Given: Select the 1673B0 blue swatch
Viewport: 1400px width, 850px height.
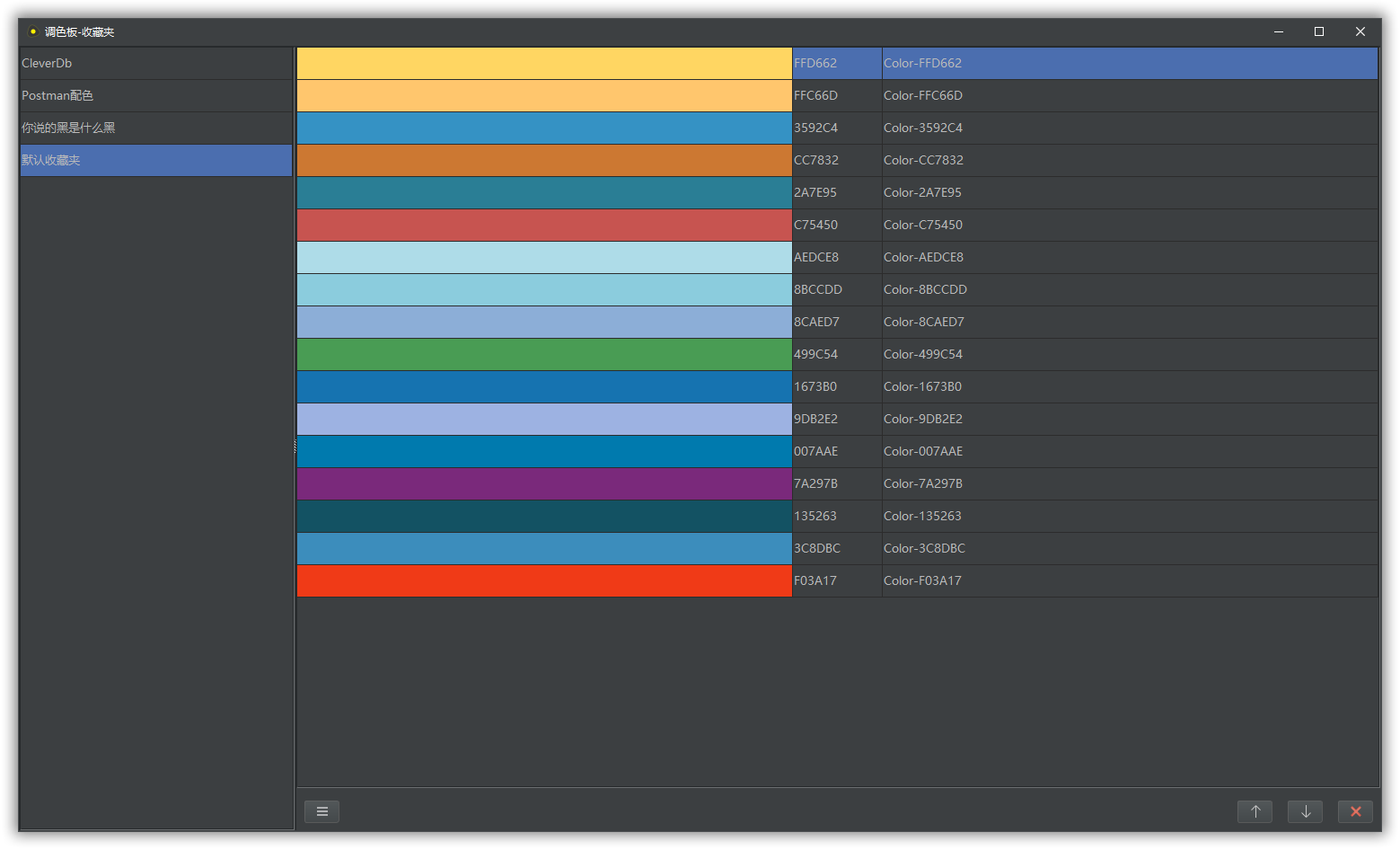Looking at the screenshot, I should (x=544, y=386).
